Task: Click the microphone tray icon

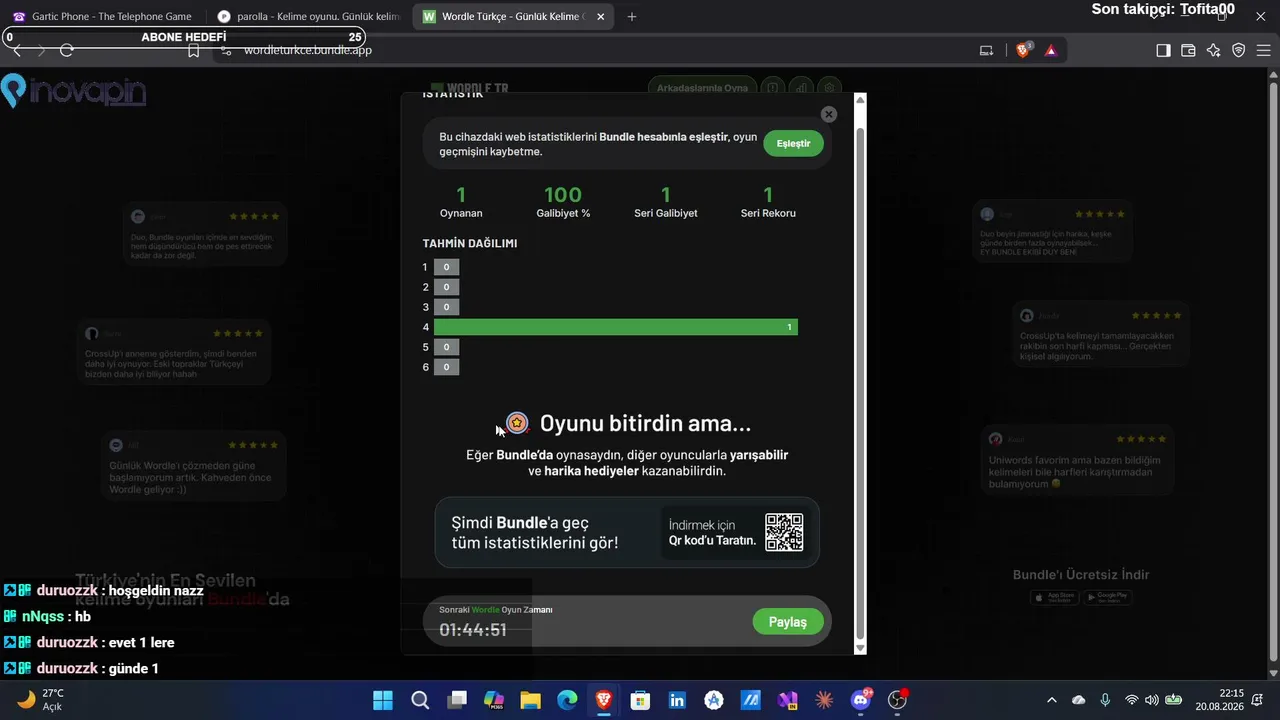Action: pyautogui.click(x=1105, y=700)
